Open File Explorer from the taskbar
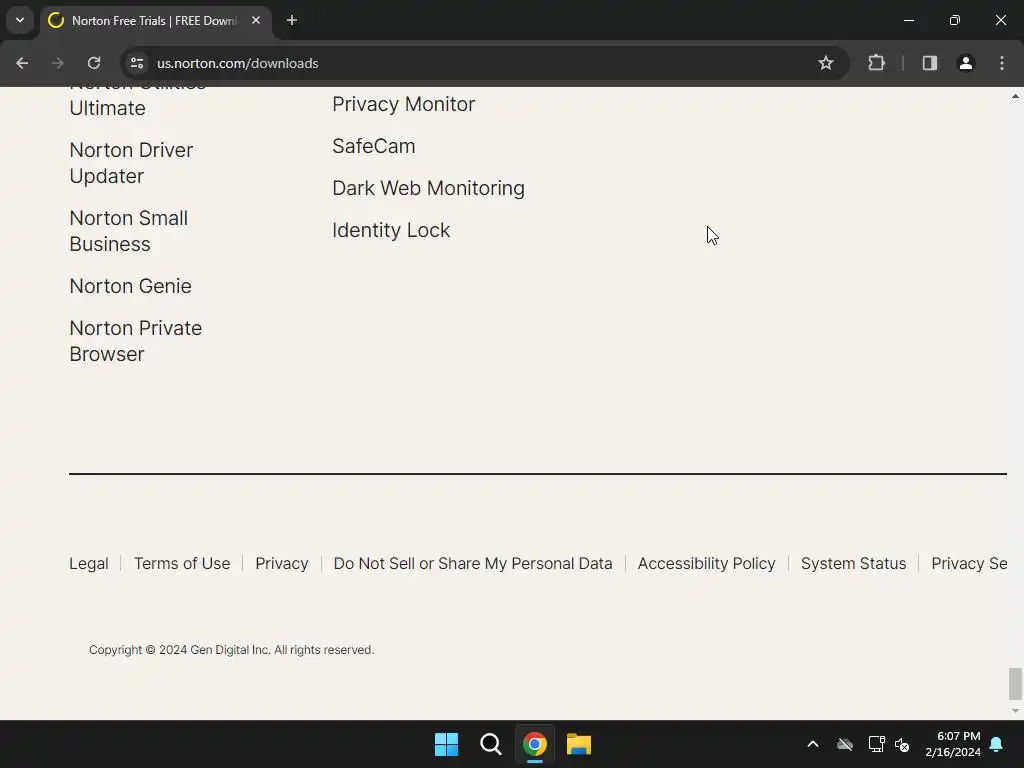 tap(579, 744)
